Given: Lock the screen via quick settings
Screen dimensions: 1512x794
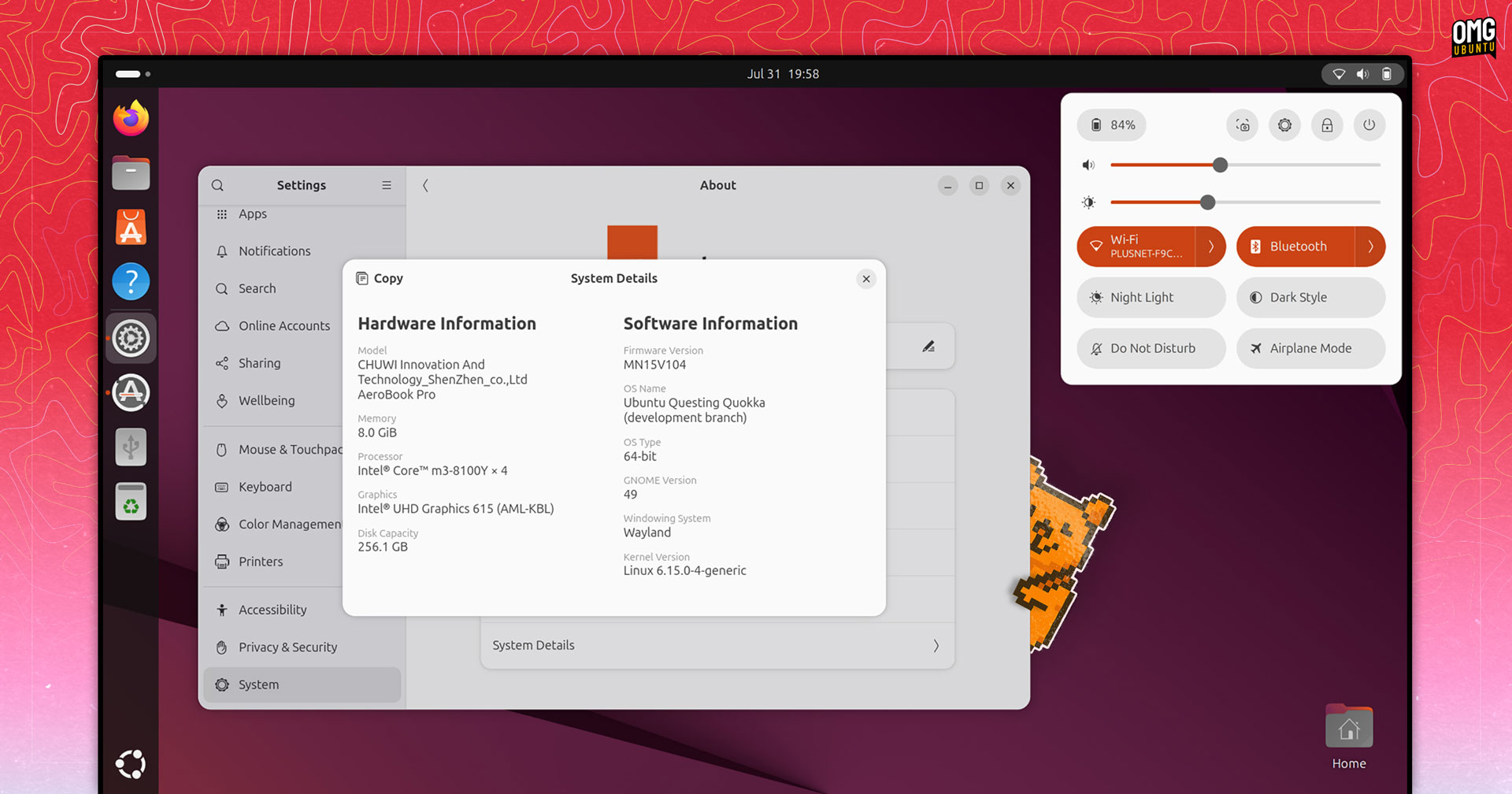Looking at the screenshot, I should tap(1326, 124).
